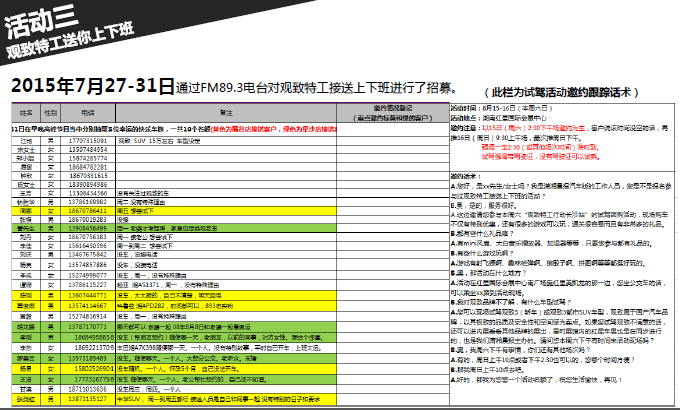Select the '姓名' column header
The image size is (680, 410).
tap(26, 113)
